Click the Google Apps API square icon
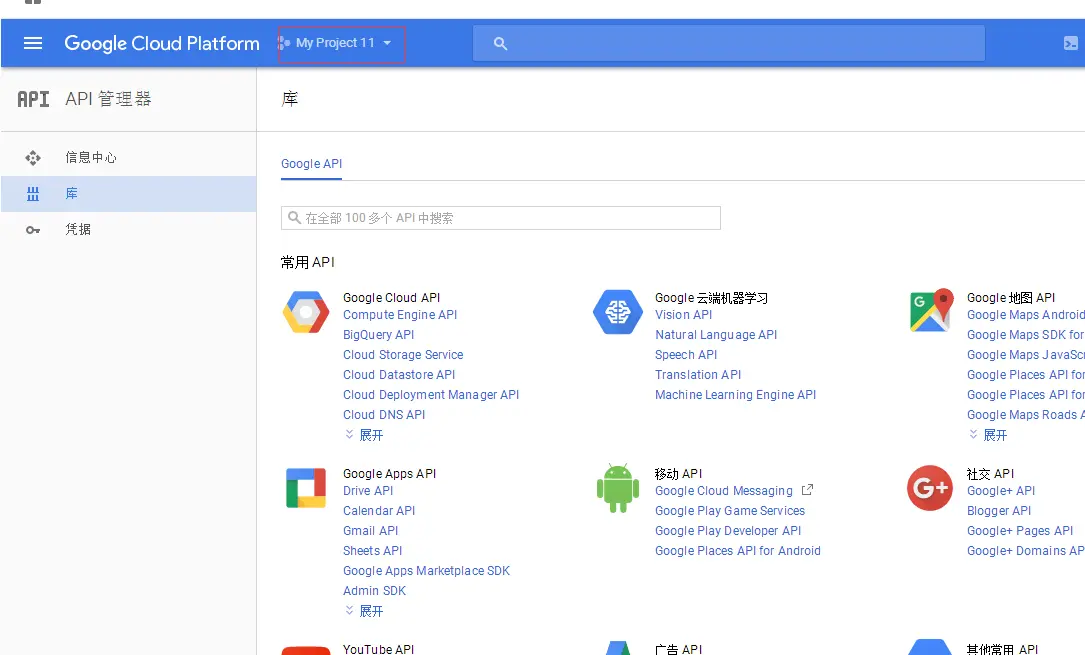Image resolution: width=1085 pixels, height=655 pixels. (x=306, y=488)
